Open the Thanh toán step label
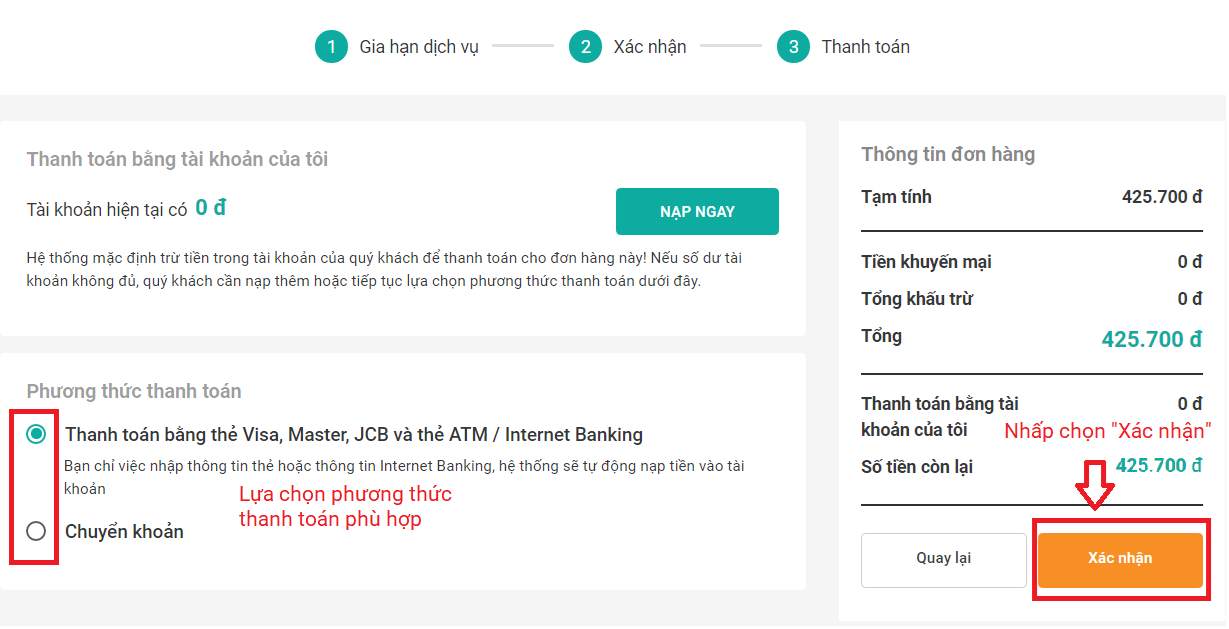The image size is (1229, 629). 866,47
